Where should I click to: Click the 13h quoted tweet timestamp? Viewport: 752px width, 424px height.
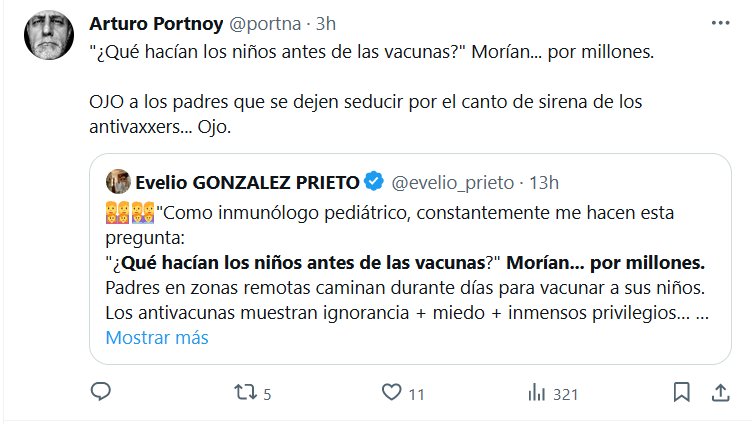[x=545, y=181]
